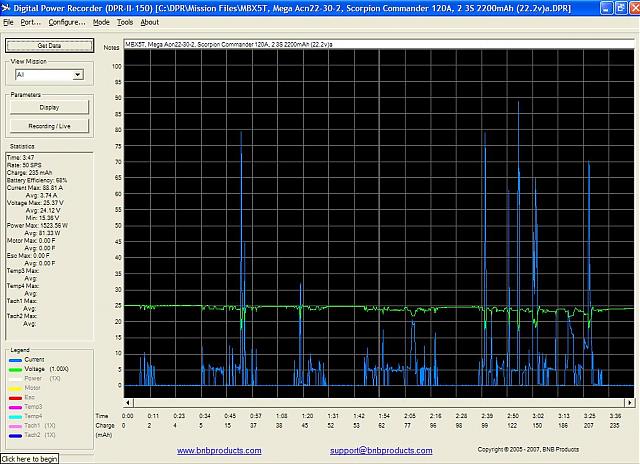
Task: Open the About menu
Action: click(149, 21)
